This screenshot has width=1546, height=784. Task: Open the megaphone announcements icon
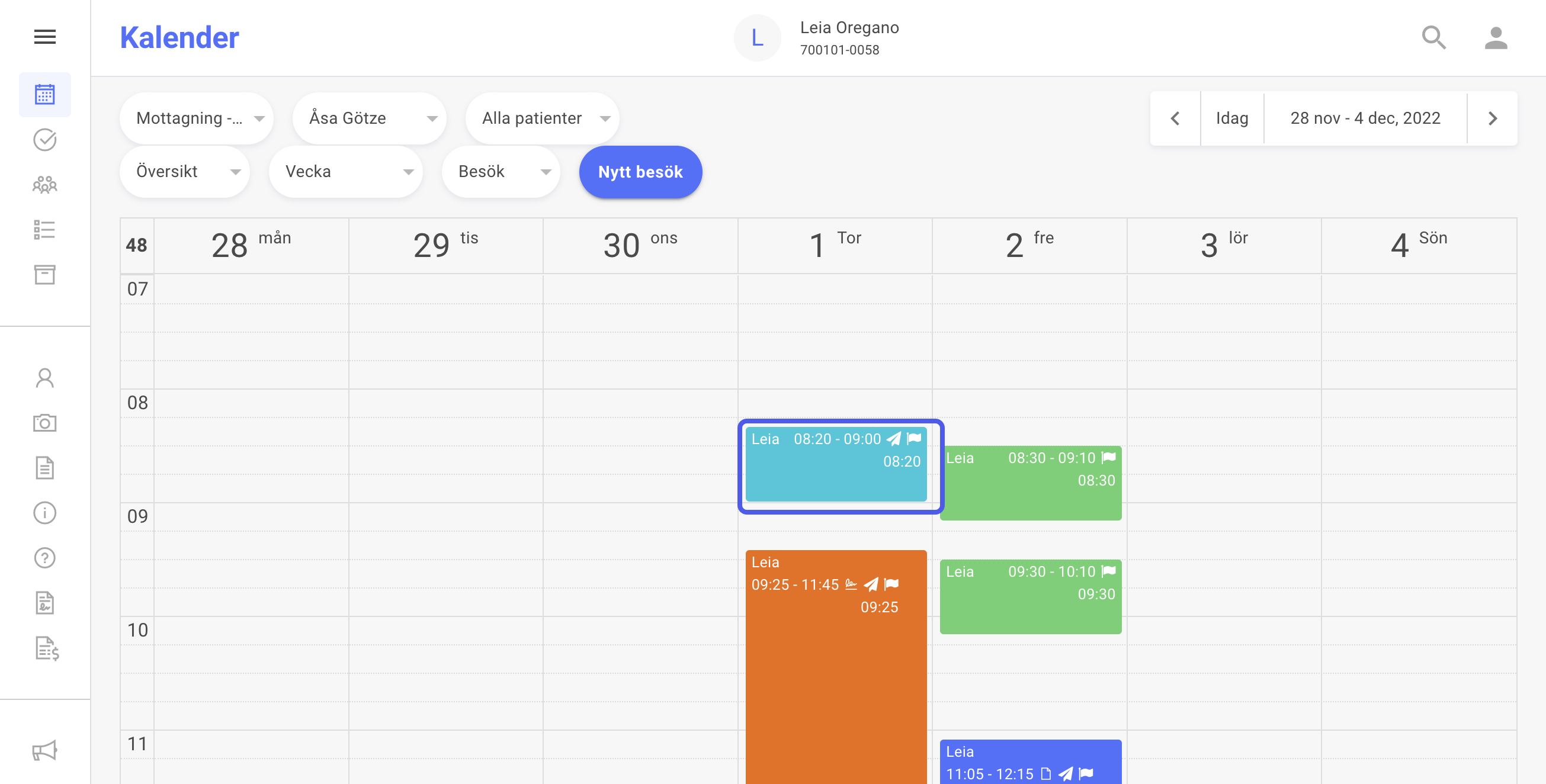point(44,750)
